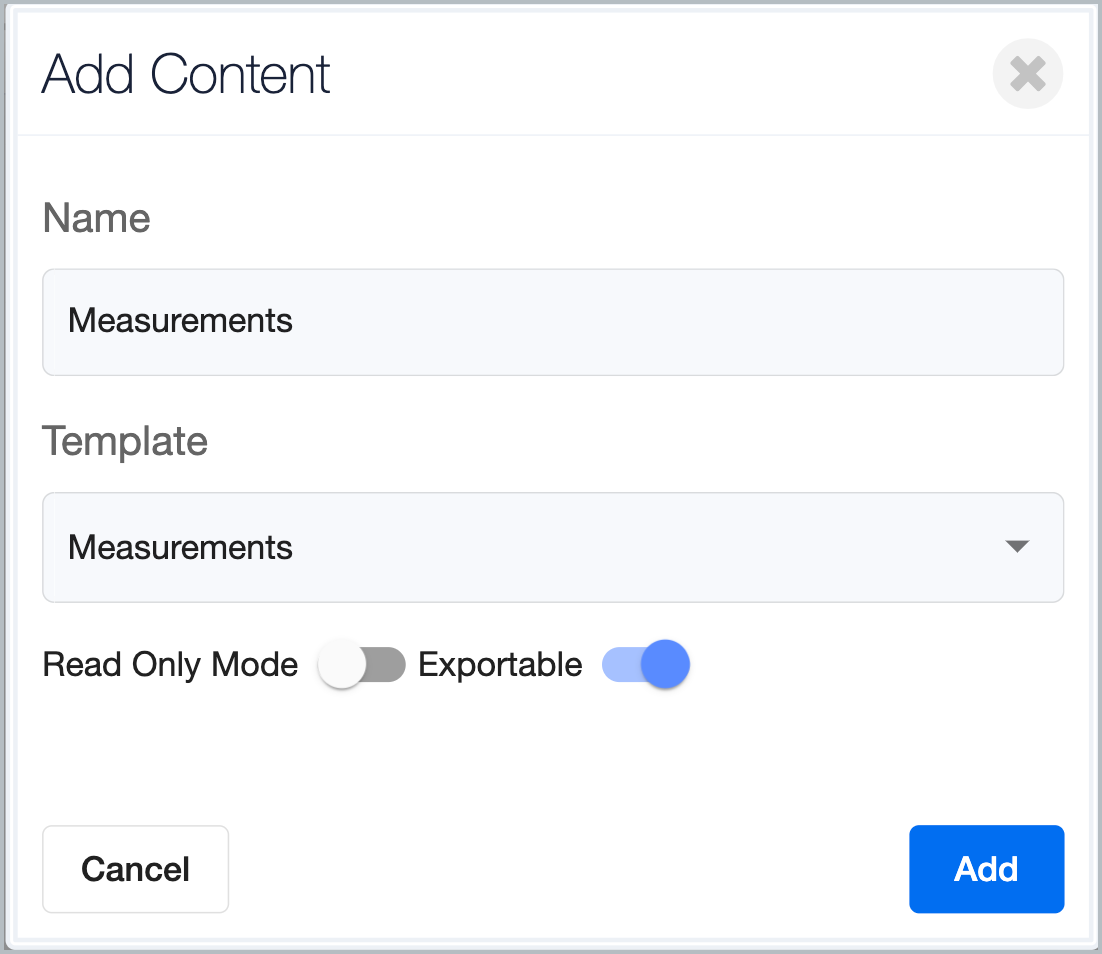This screenshot has height=954, width=1102.
Task: Enable Read Only Mode switch
Action: (x=361, y=665)
